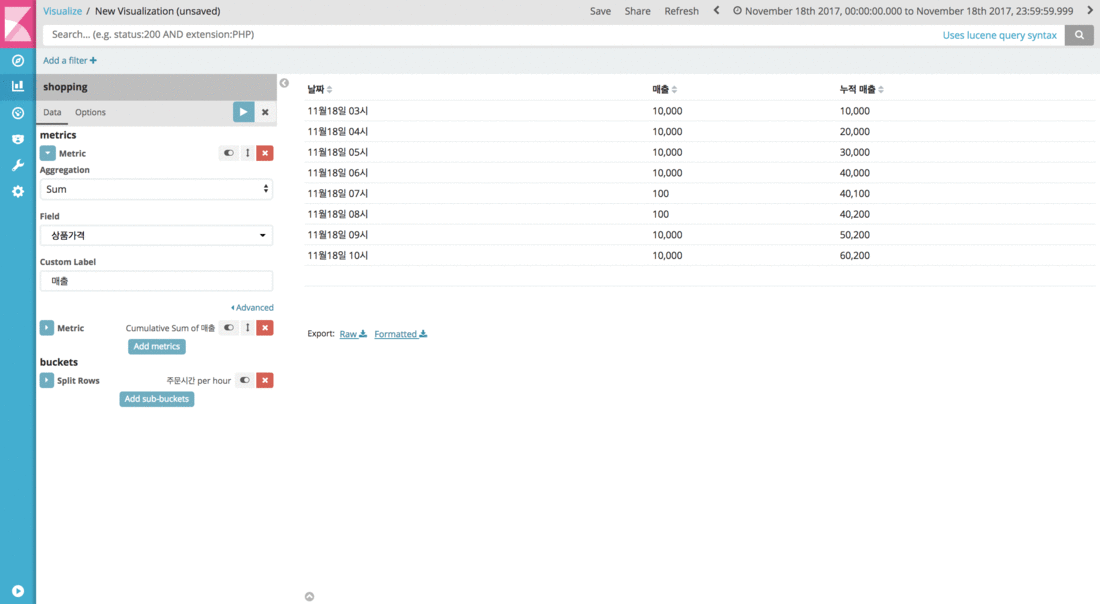The width and height of the screenshot is (1100, 604).
Task: Open the Timelion icon in sidebar
Action: (x=17, y=113)
